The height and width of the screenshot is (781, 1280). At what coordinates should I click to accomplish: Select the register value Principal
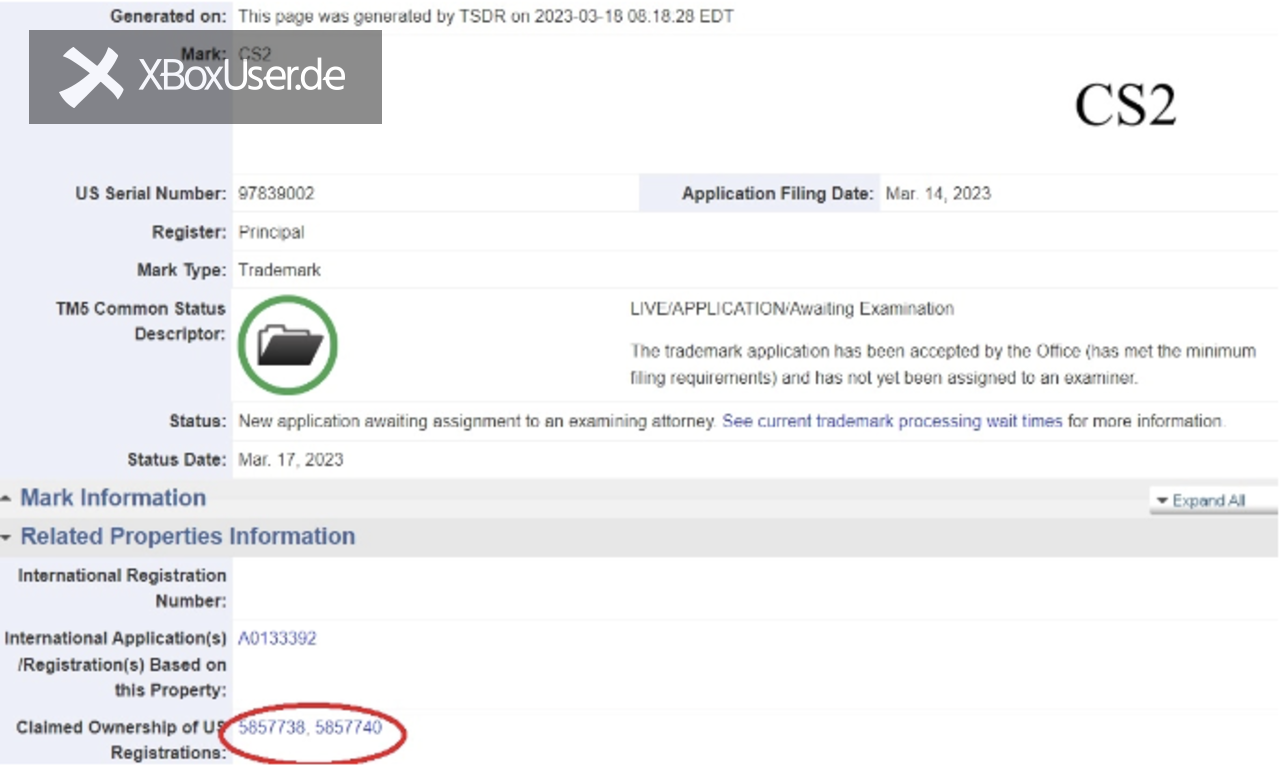(x=271, y=232)
